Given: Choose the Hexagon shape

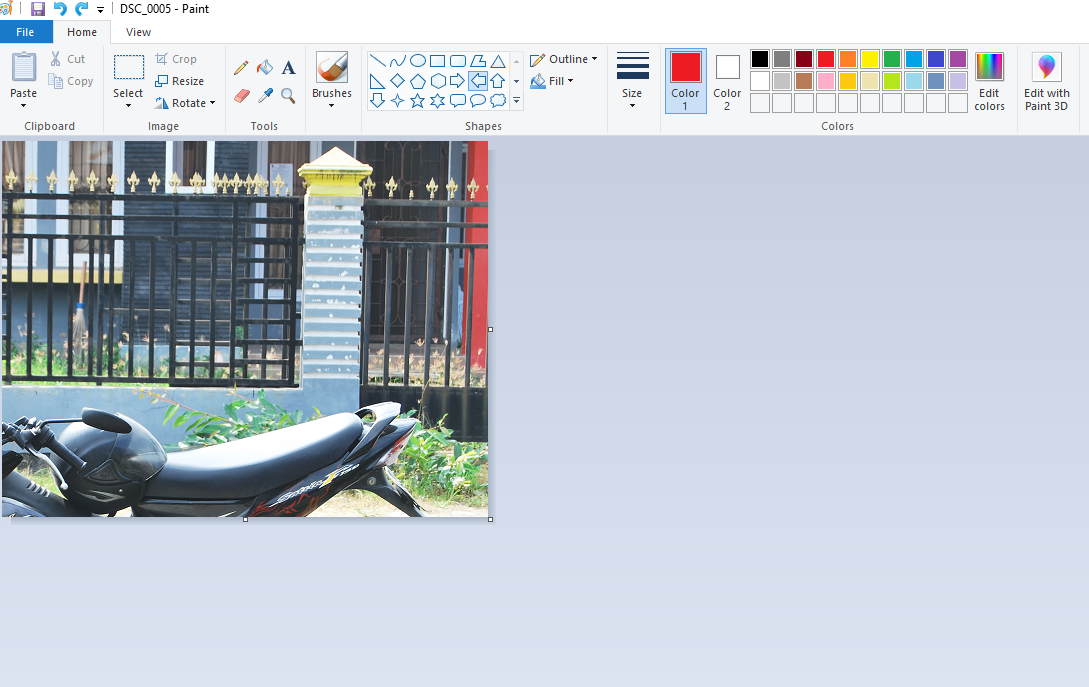Looking at the screenshot, I should coord(438,81).
